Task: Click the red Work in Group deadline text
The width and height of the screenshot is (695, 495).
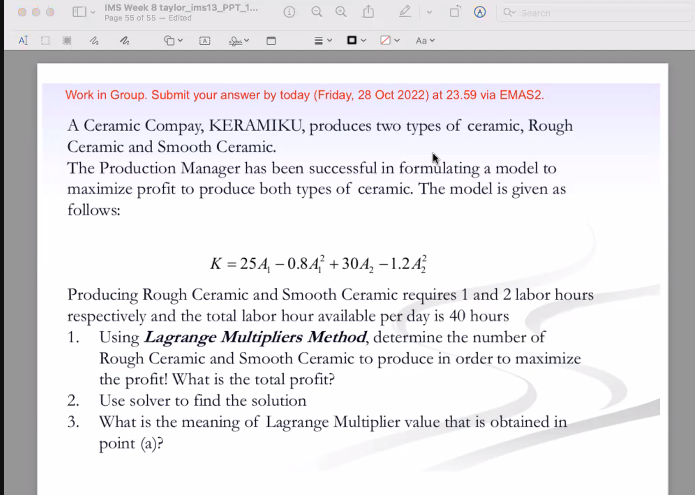Action: (305, 95)
